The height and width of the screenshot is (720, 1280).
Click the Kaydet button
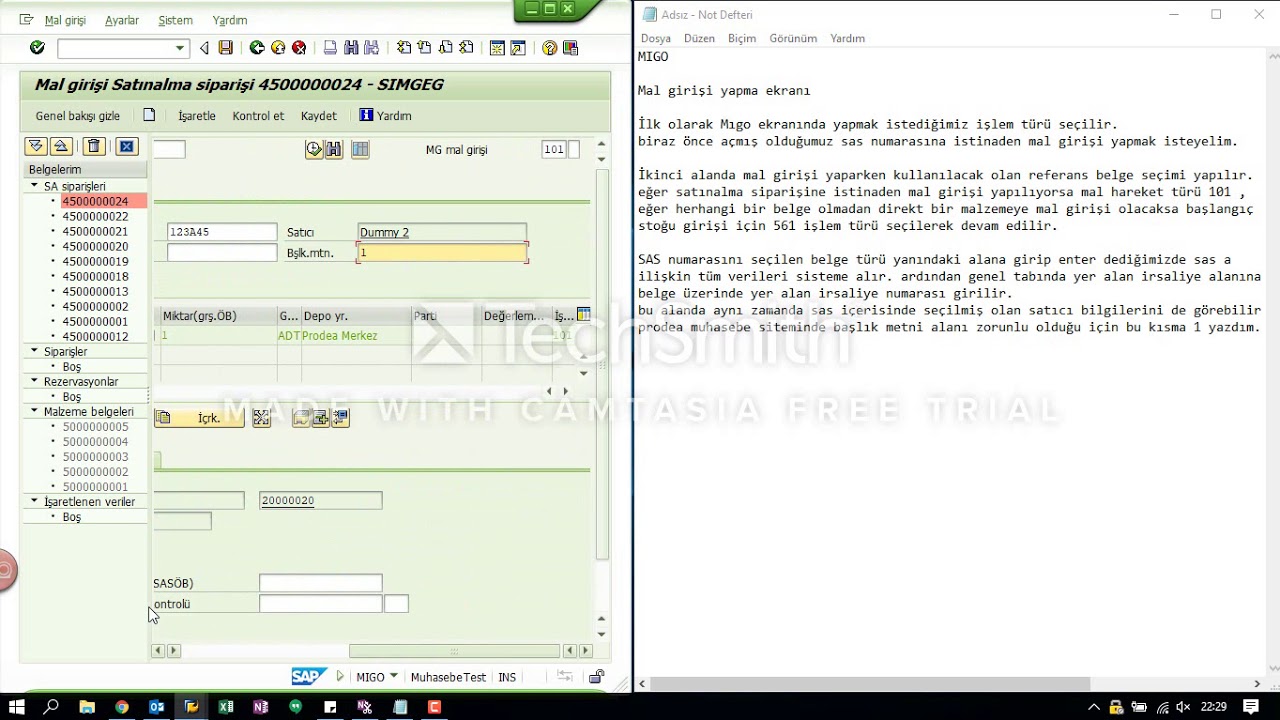(x=319, y=116)
